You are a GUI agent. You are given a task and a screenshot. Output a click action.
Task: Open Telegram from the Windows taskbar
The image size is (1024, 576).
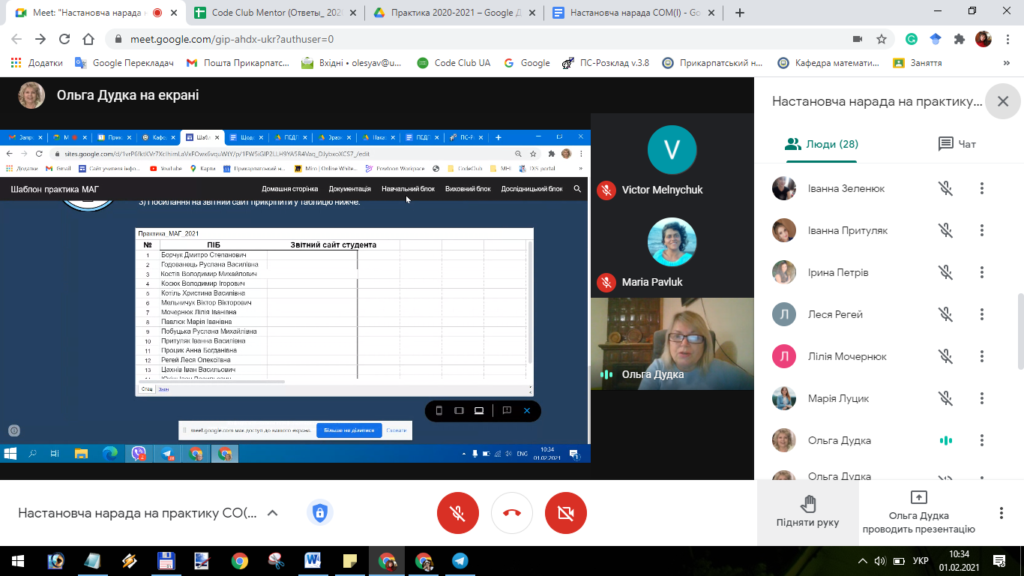point(460,561)
